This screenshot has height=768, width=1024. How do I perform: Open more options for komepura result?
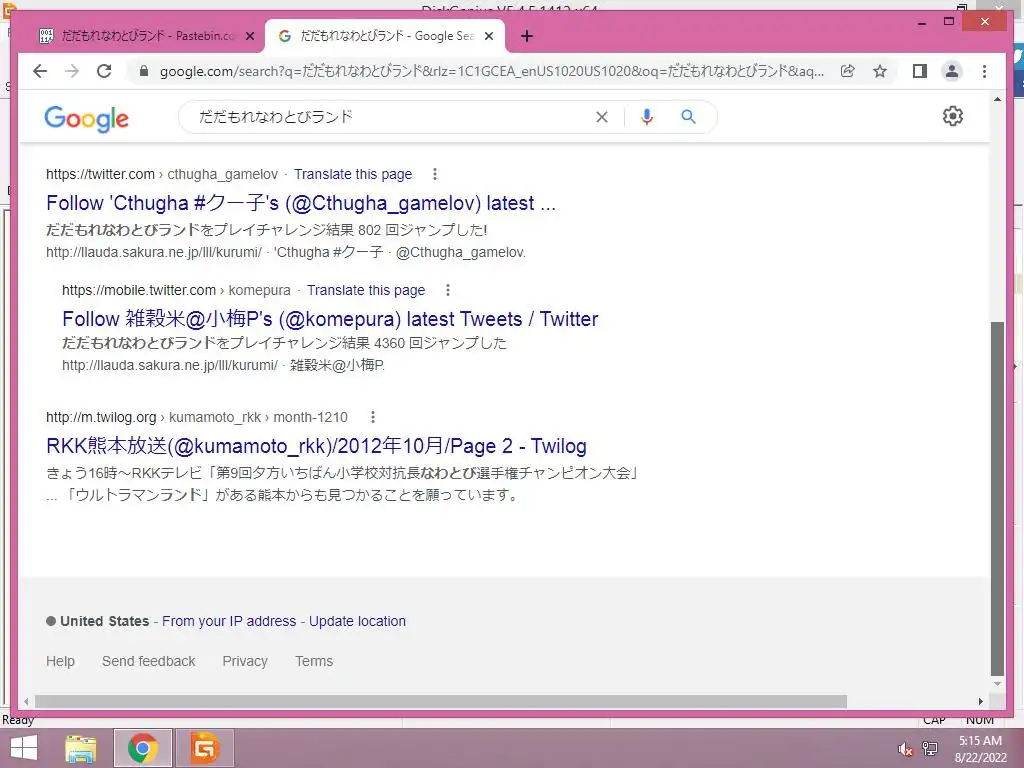pos(447,290)
